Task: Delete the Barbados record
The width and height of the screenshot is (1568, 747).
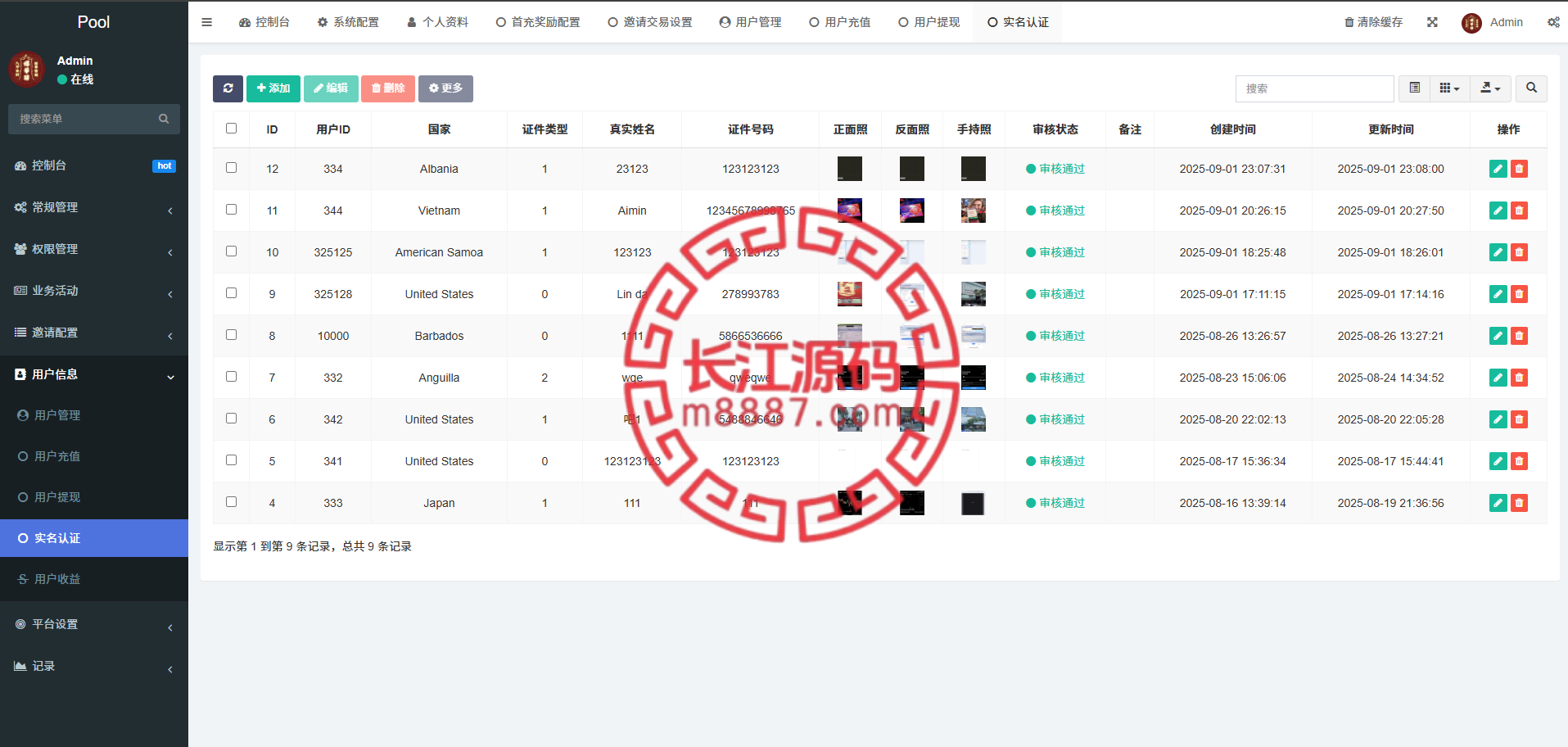Action: coord(1519,336)
